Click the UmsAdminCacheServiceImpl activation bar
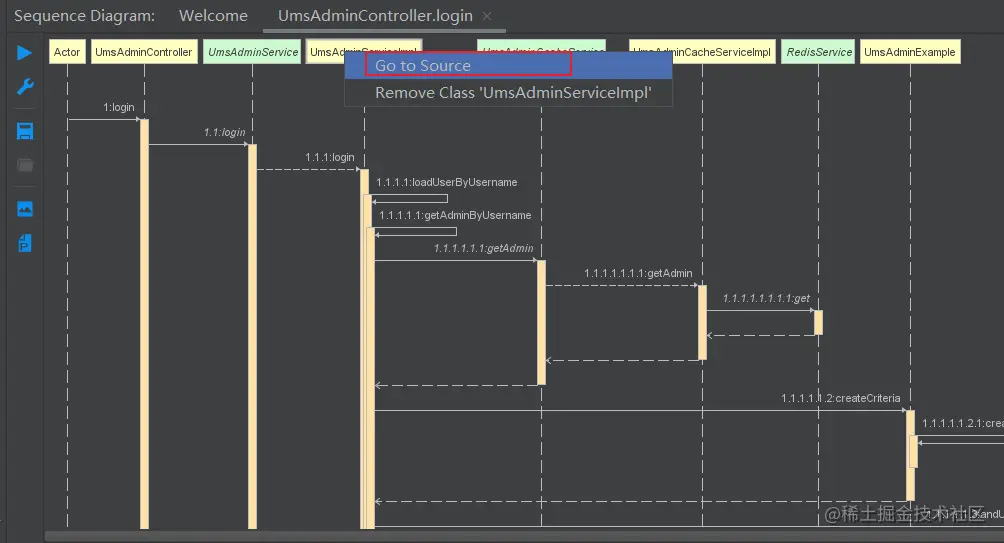1004x543 pixels. pyautogui.click(x=702, y=323)
